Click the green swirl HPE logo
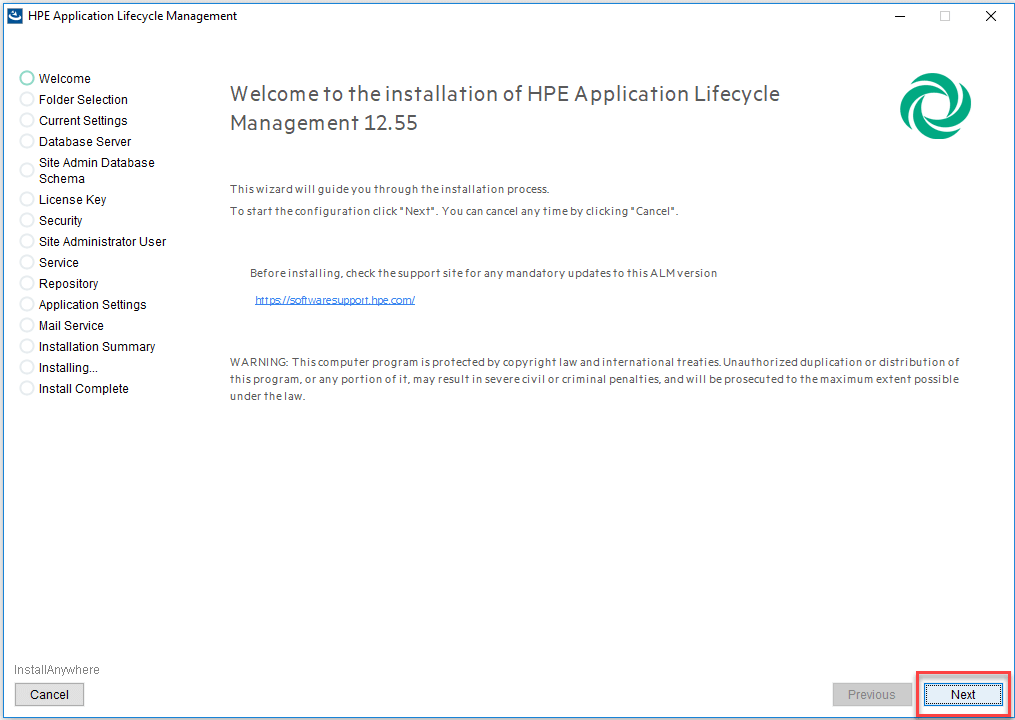This screenshot has width=1015, height=720. coord(935,106)
